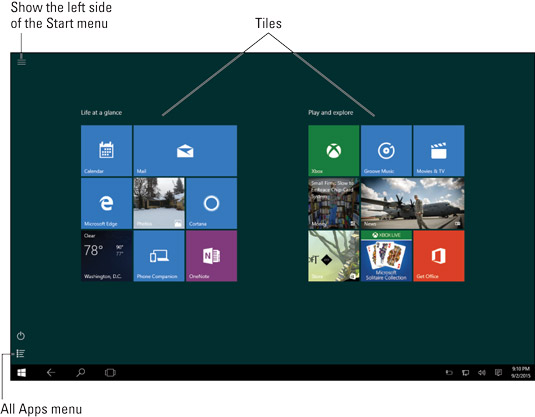The width and height of the screenshot is (535, 417).
Task: Click the Get Office tile
Action: click(x=439, y=256)
